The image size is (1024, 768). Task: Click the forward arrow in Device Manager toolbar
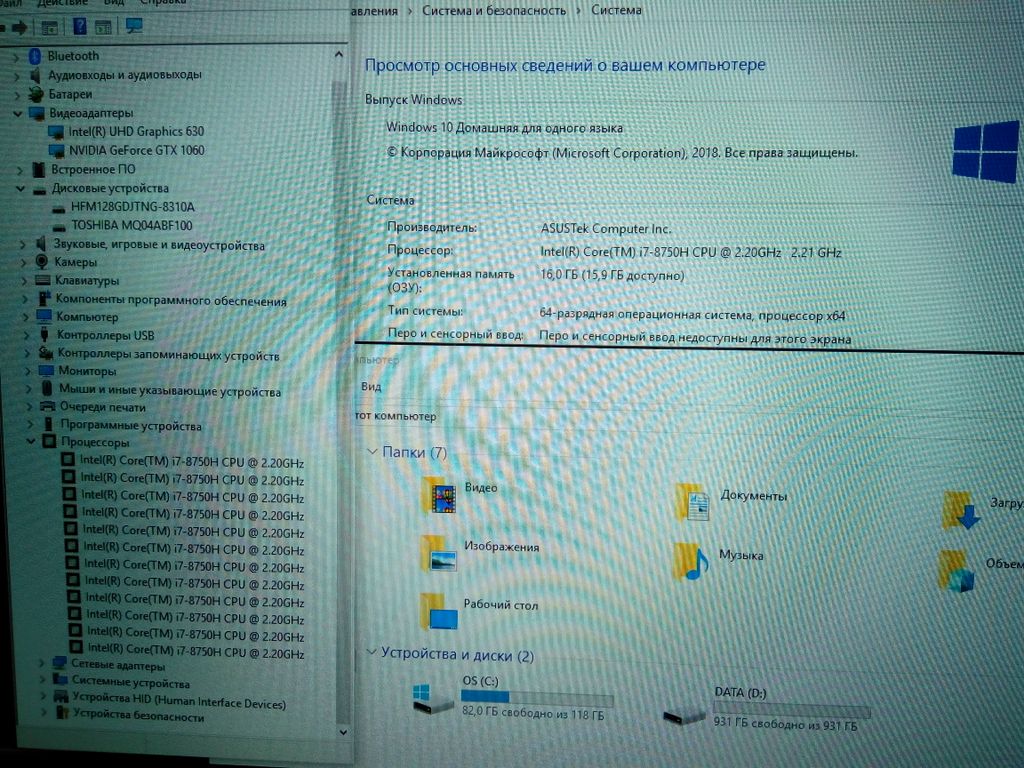pos(18,26)
